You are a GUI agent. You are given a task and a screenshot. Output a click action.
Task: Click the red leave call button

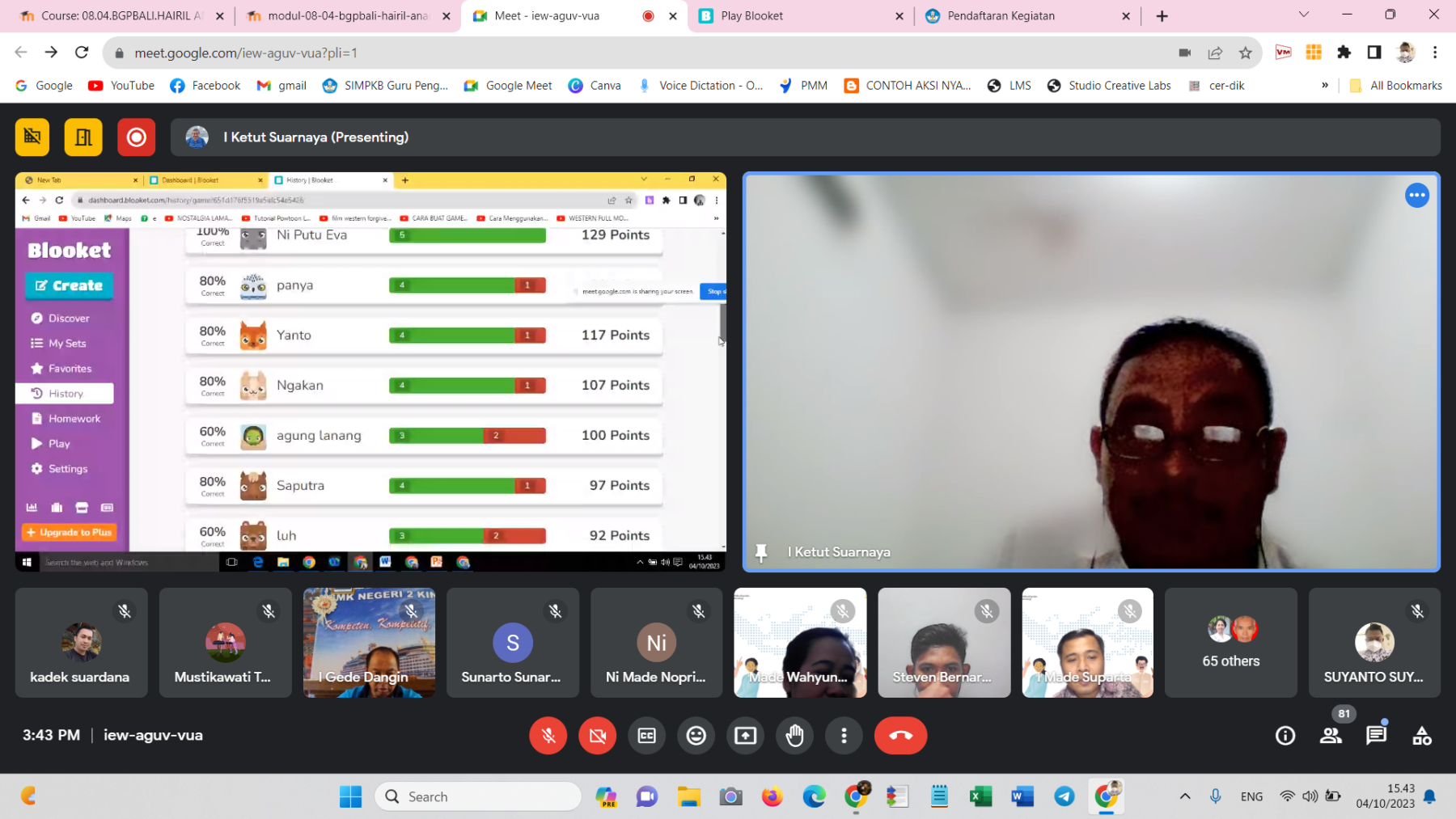pos(900,735)
